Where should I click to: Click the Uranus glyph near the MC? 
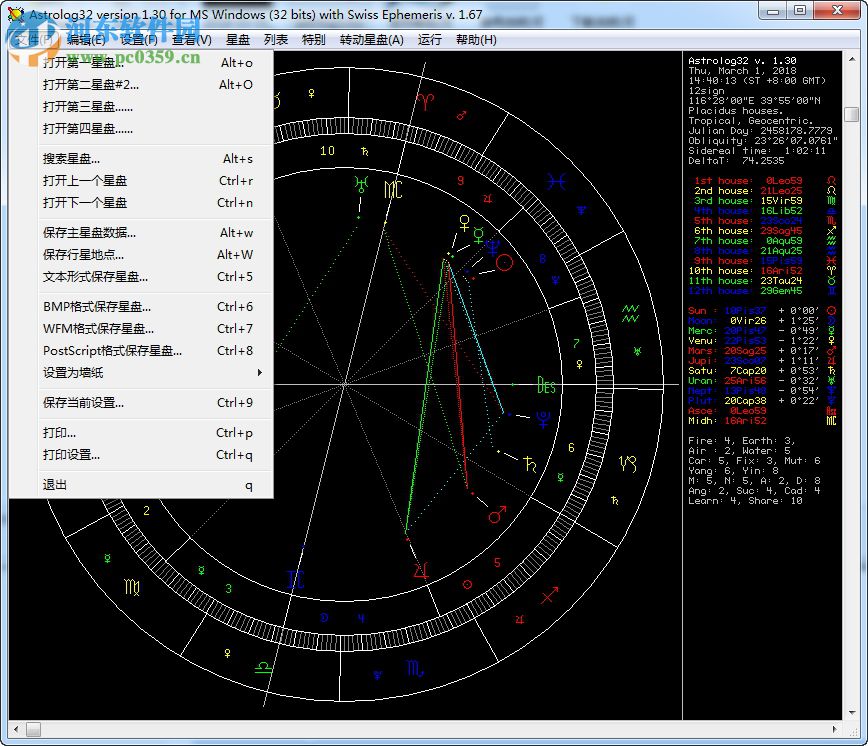tap(359, 182)
